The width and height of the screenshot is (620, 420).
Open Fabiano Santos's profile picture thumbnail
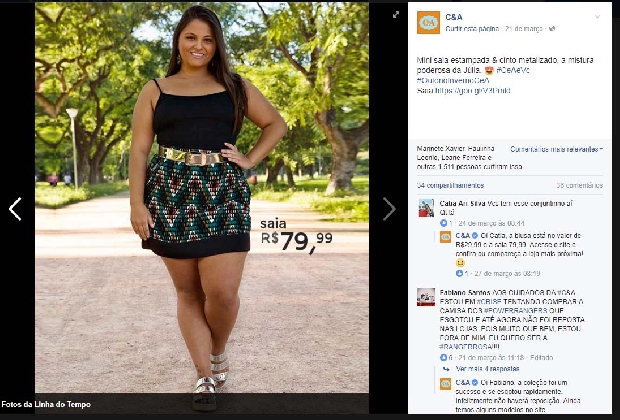426,297
